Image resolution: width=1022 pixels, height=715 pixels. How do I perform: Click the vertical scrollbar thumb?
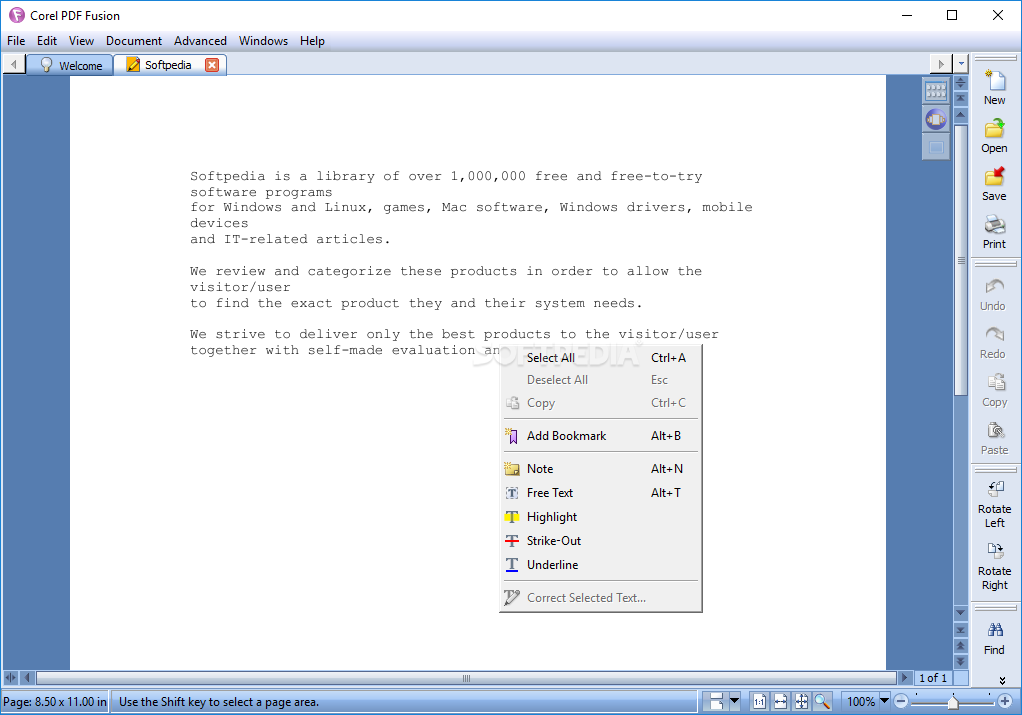coord(961,259)
